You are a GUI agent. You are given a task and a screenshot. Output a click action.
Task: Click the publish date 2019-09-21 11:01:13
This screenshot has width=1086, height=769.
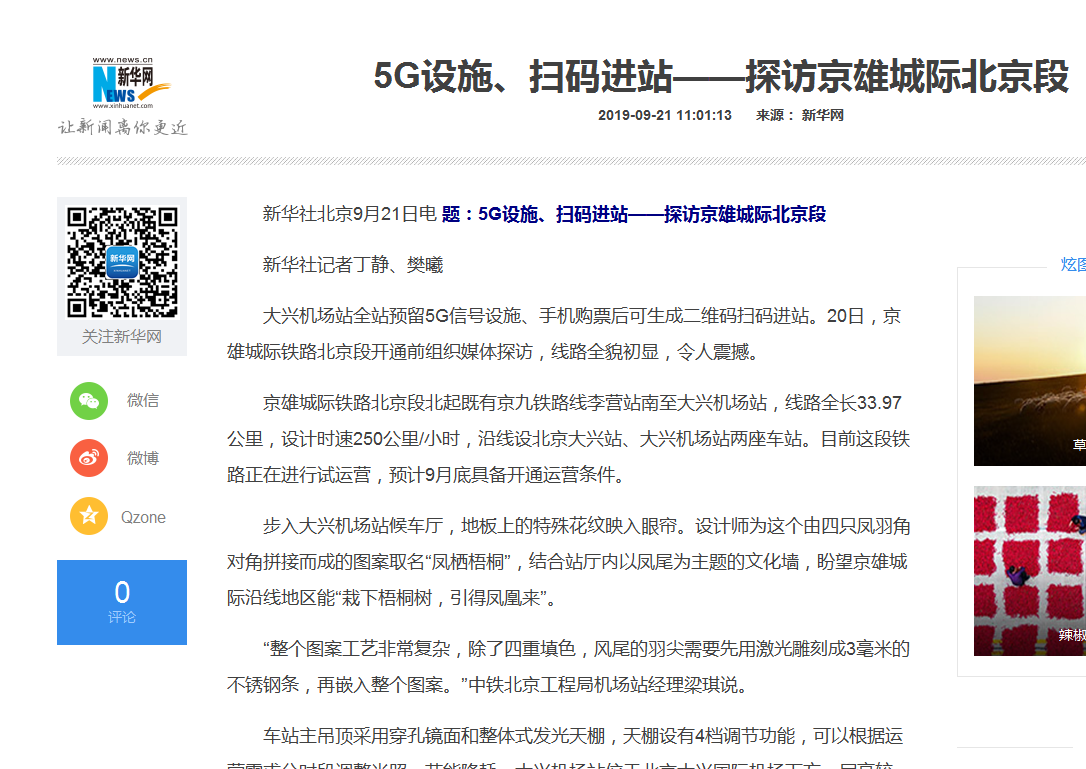pyautogui.click(x=665, y=115)
